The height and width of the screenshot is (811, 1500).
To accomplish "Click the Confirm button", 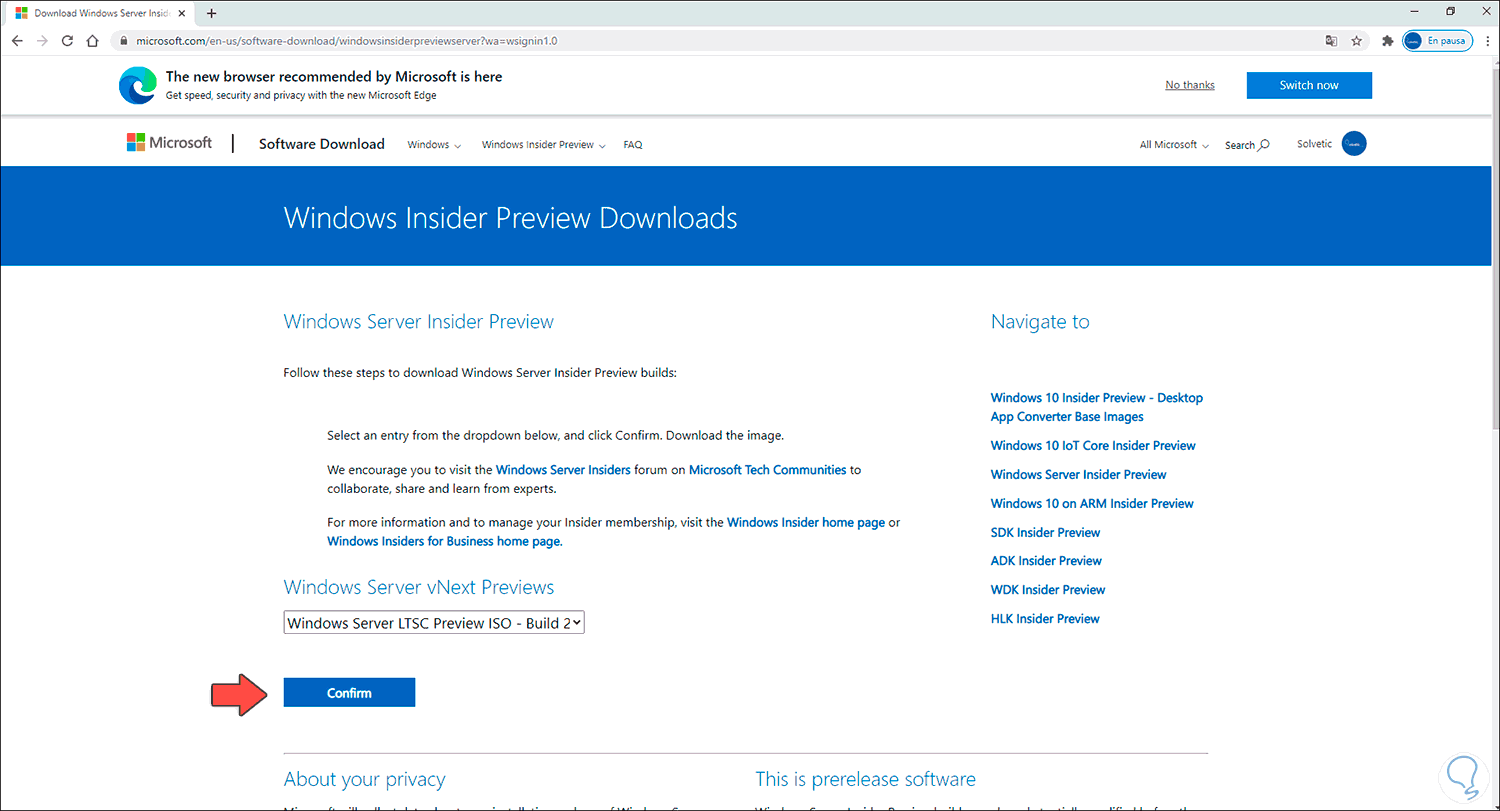I will (x=349, y=693).
